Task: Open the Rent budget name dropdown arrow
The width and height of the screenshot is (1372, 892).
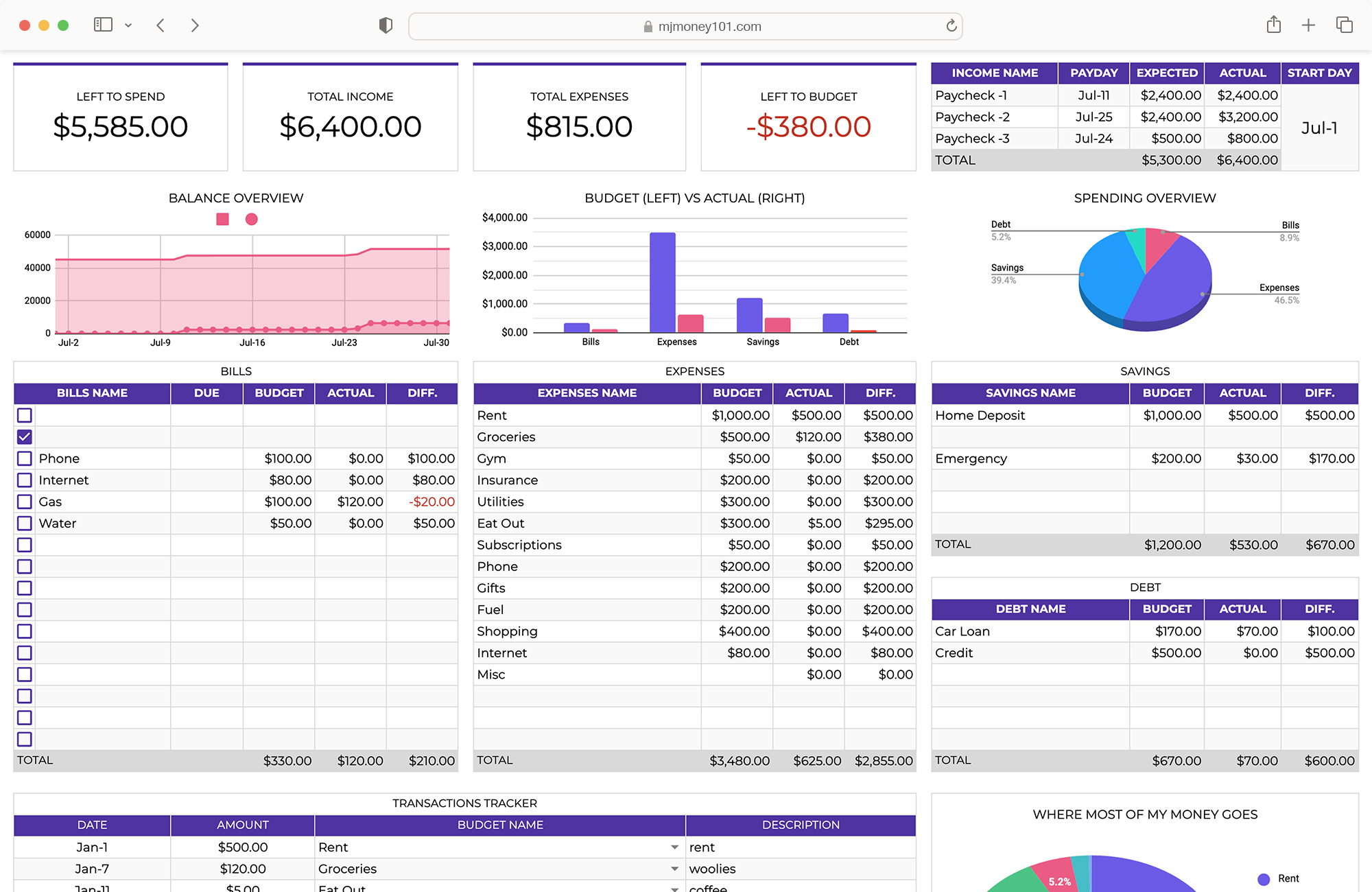Action: click(x=675, y=847)
